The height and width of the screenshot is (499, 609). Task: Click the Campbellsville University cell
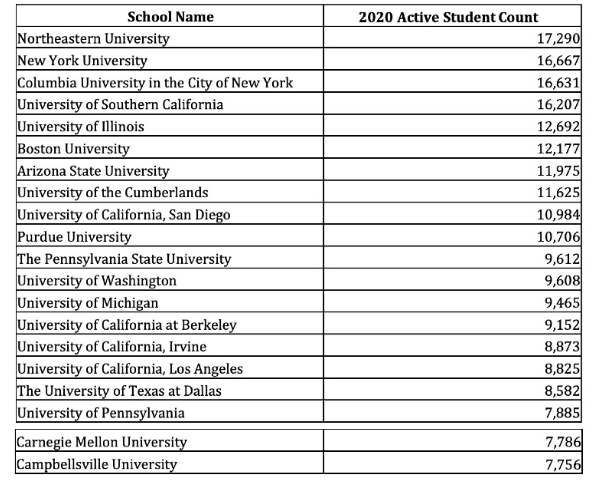(x=97, y=464)
